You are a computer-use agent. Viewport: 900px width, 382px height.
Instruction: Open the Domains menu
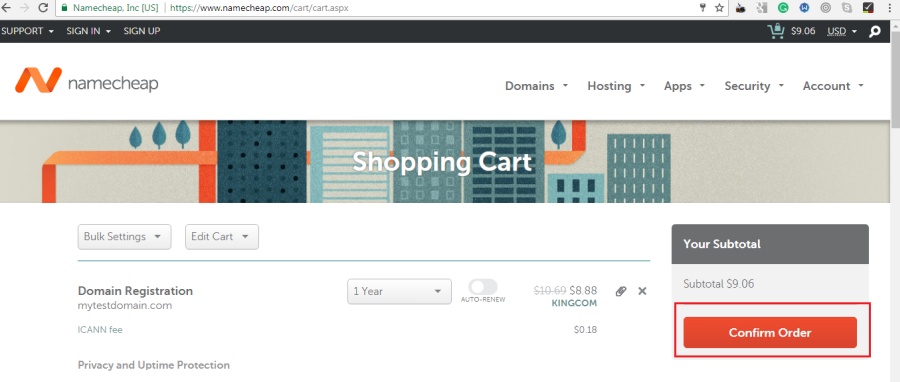[536, 86]
